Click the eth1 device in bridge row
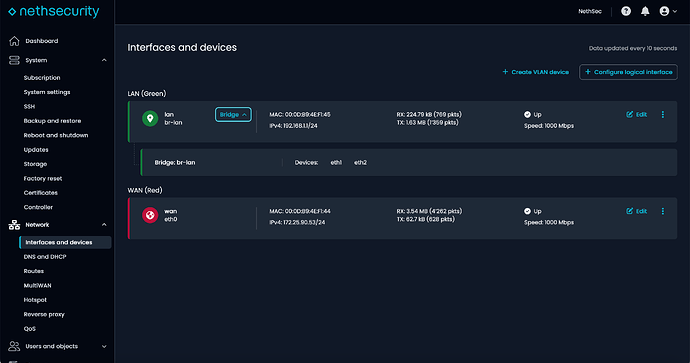The image size is (690, 363). pos(336,162)
